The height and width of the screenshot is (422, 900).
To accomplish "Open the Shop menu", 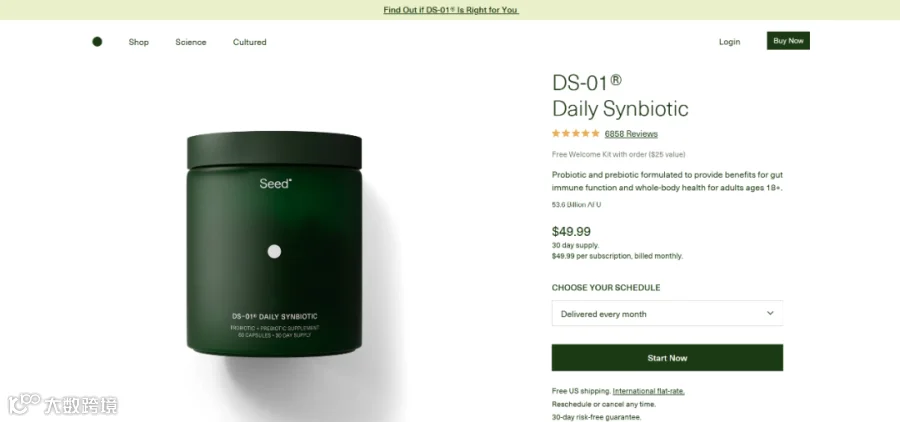I will [138, 42].
